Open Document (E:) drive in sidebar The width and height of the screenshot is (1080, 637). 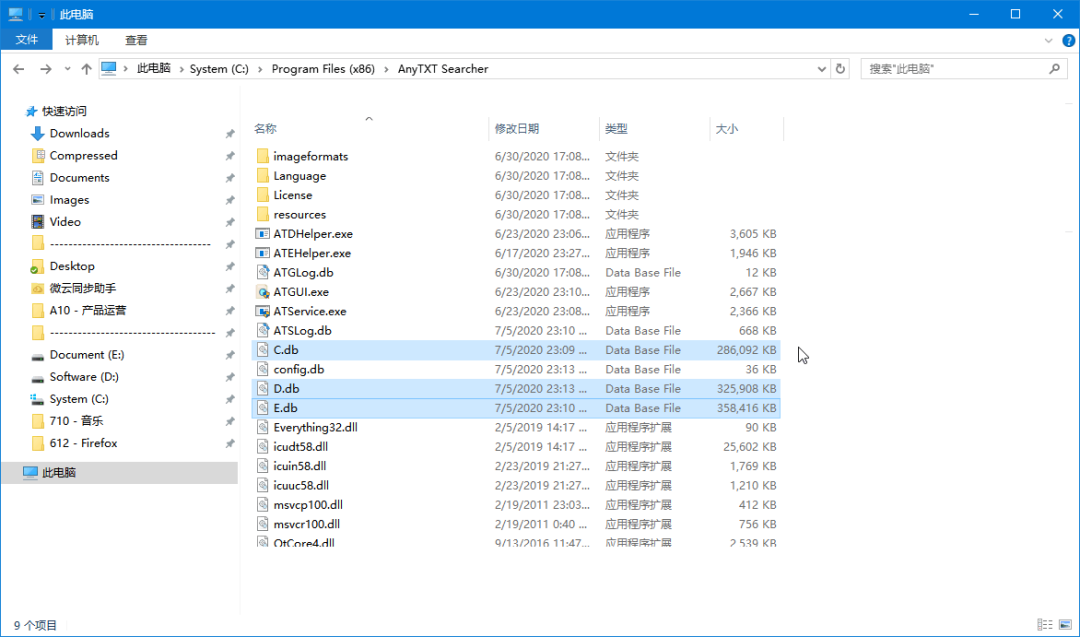pos(86,355)
